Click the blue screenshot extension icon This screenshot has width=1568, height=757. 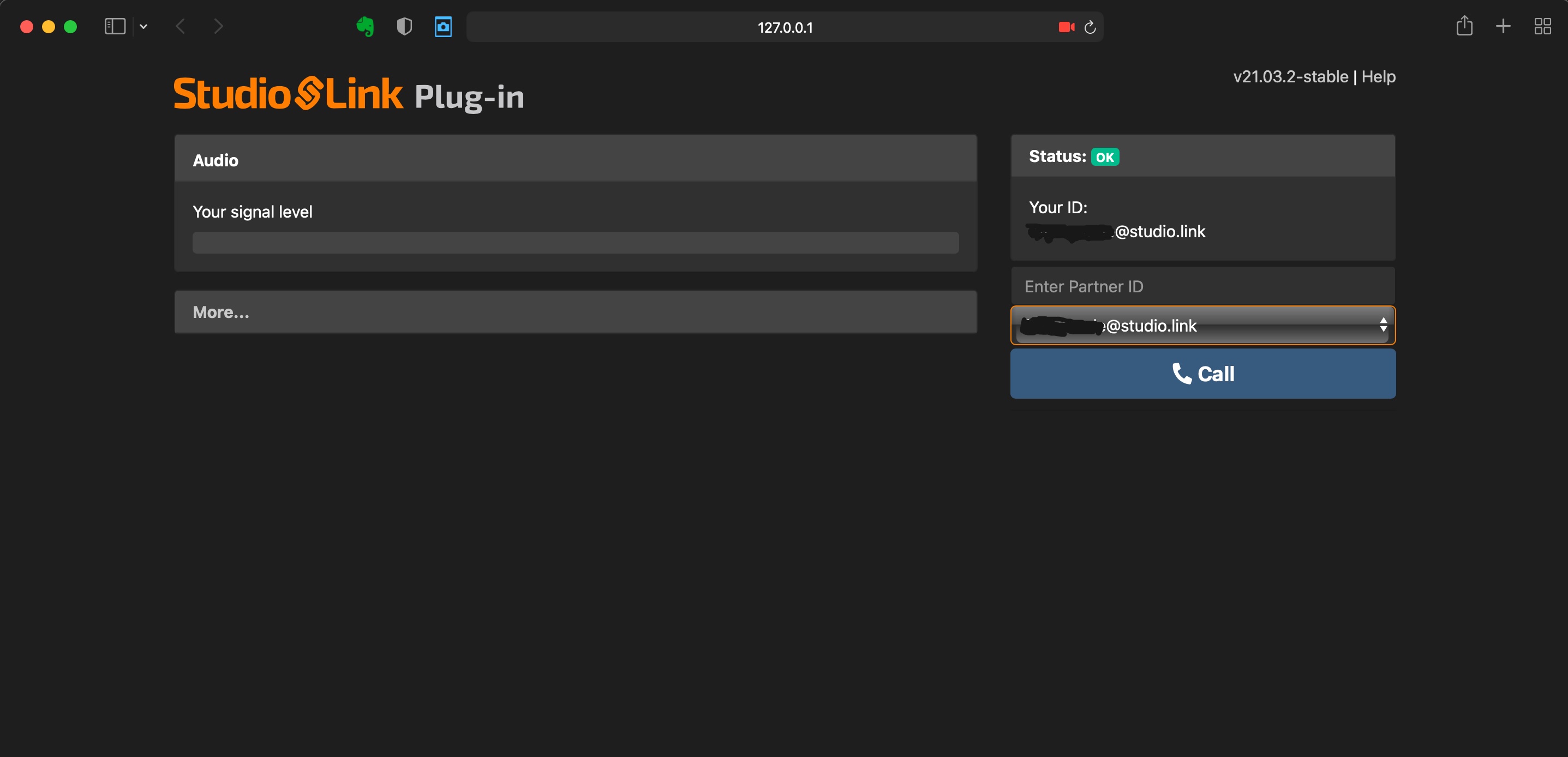click(443, 27)
